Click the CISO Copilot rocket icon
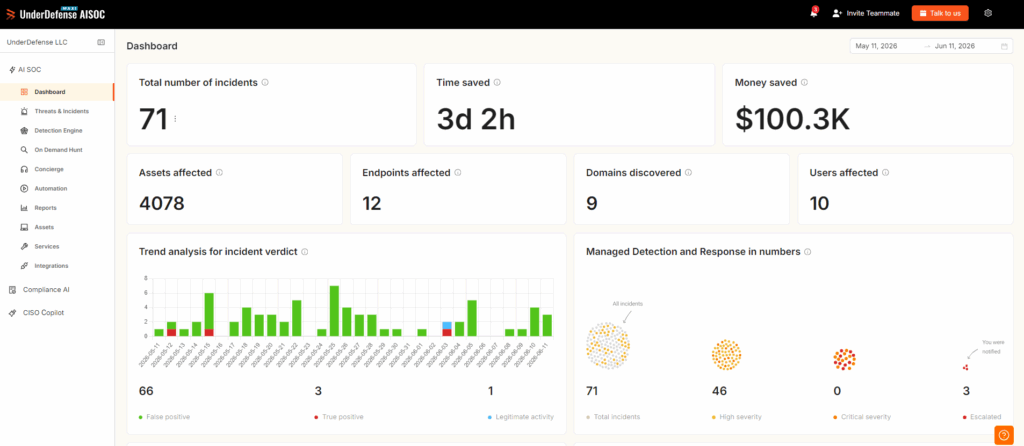 12,313
